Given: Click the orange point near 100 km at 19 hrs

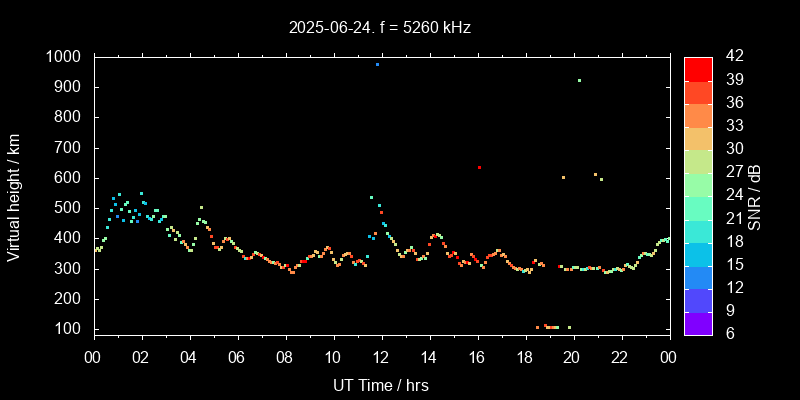Looking at the screenshot, I should 549,327.
